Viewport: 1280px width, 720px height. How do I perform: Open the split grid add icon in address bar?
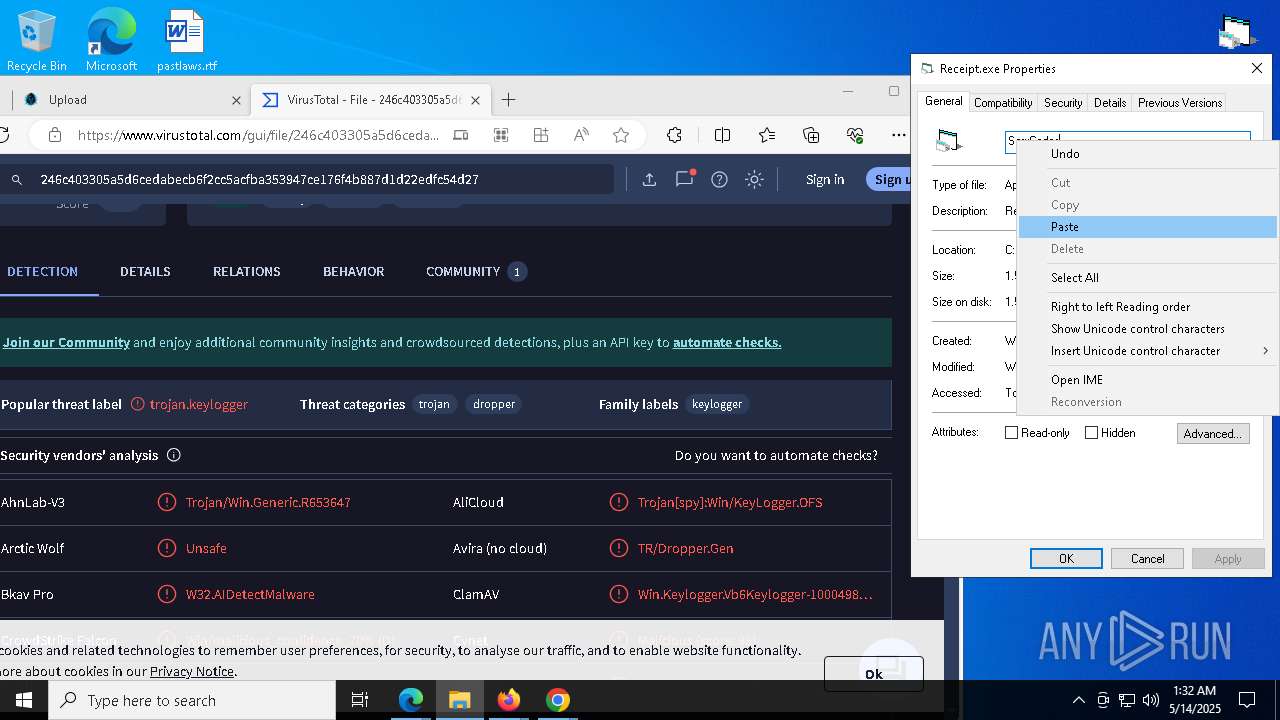pyautogui.click(x=541, y=135)
